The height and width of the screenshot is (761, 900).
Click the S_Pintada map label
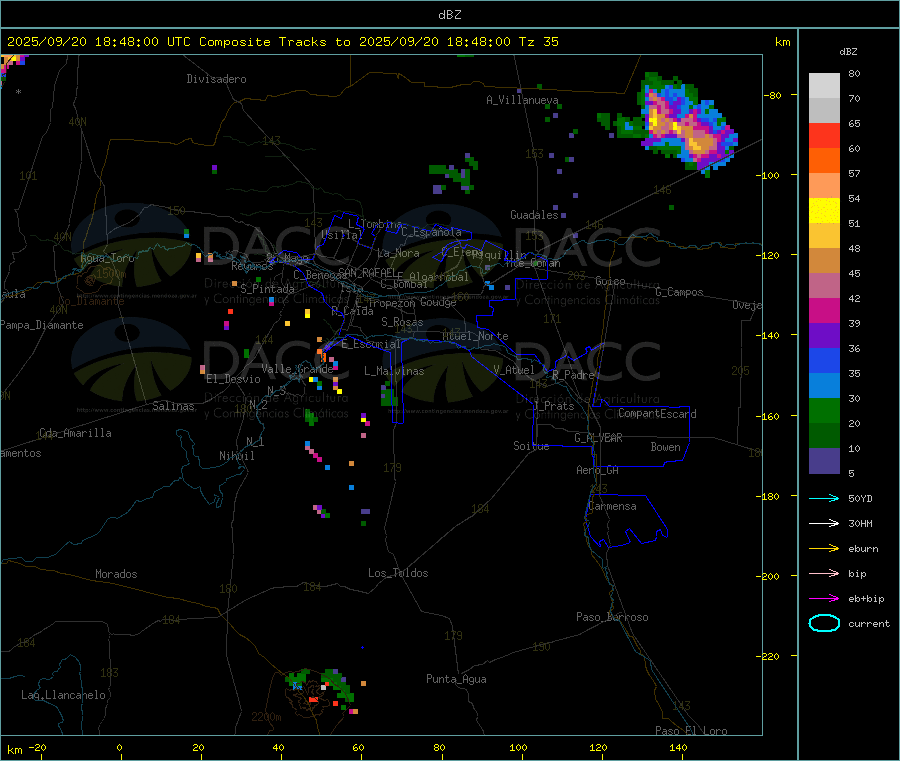point(267,289)
